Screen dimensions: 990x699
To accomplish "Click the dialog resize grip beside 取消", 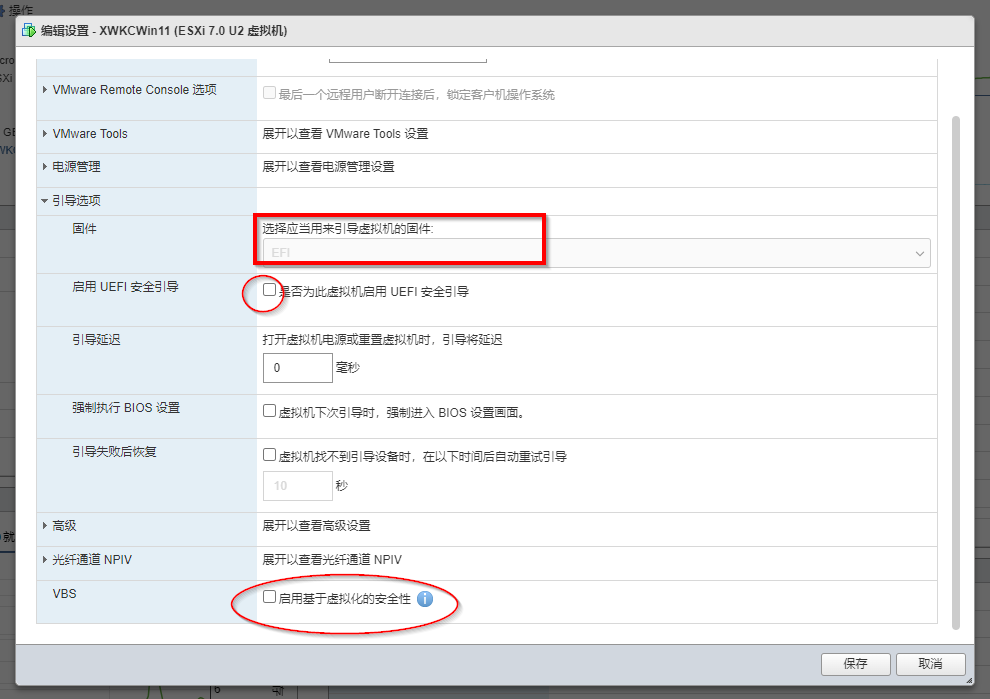I will coord(969,680).
